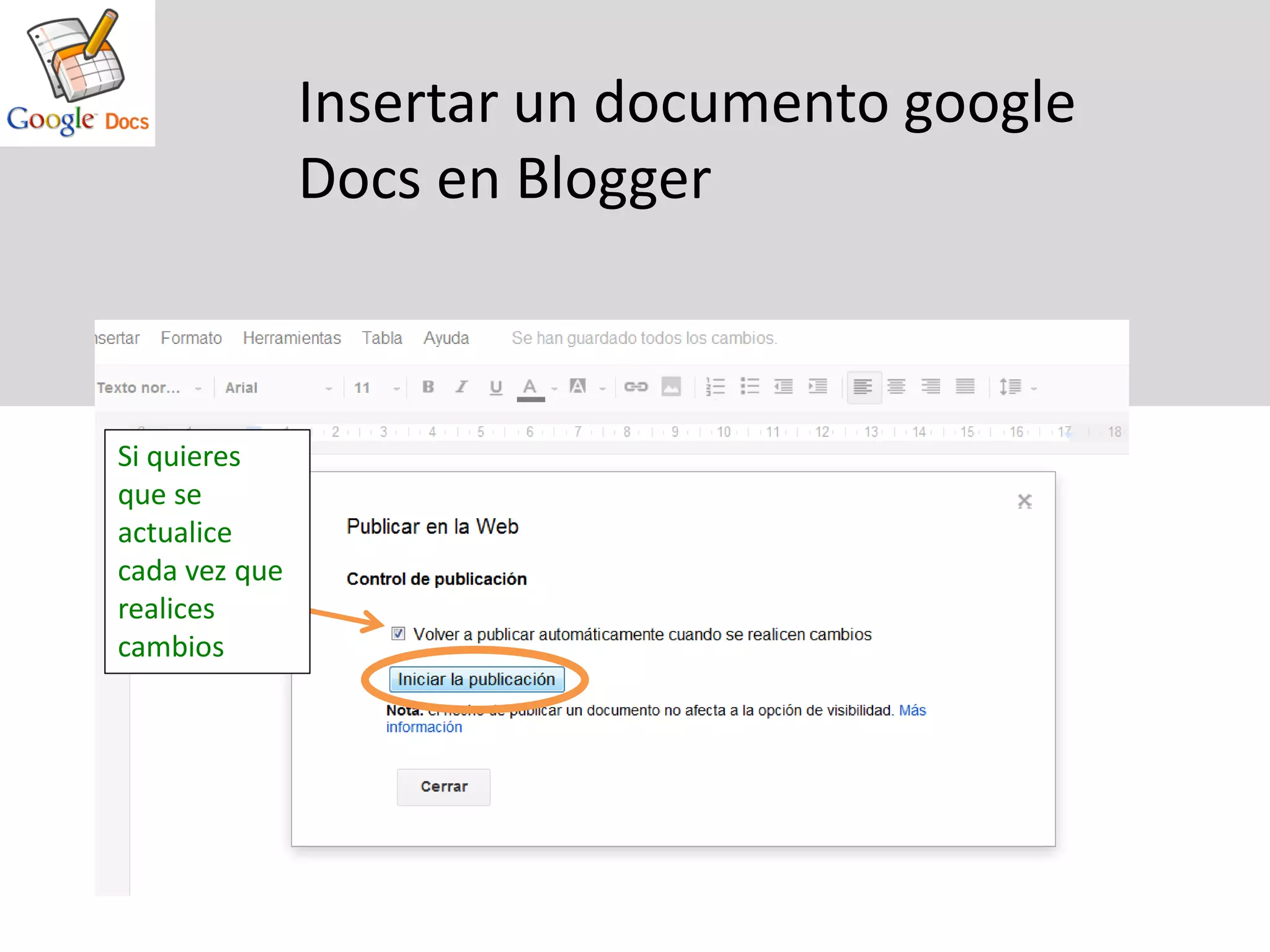
Task: Open the Tabla menu
Action: [x=382, y=338]
